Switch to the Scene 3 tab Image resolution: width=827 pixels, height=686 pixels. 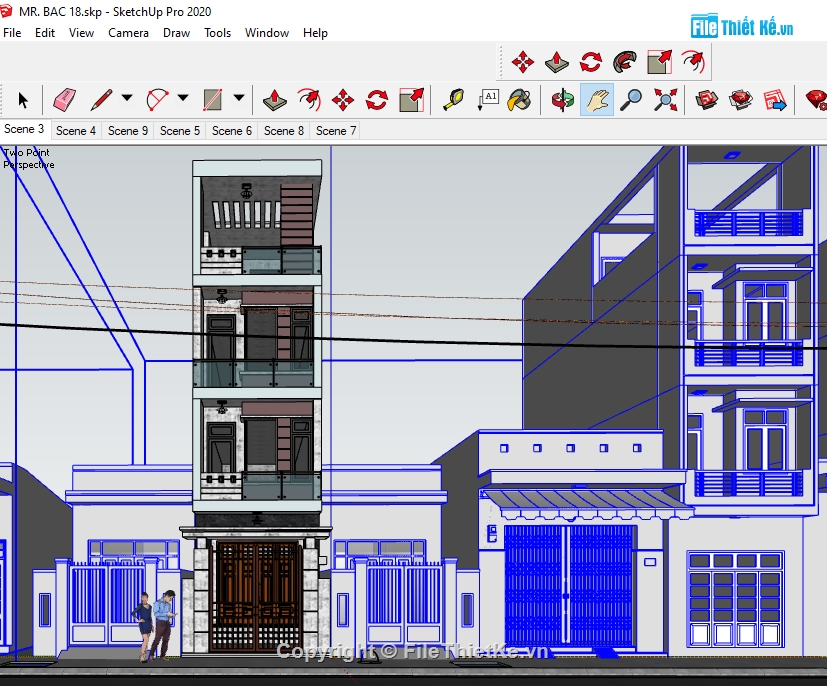coord(24,129)
